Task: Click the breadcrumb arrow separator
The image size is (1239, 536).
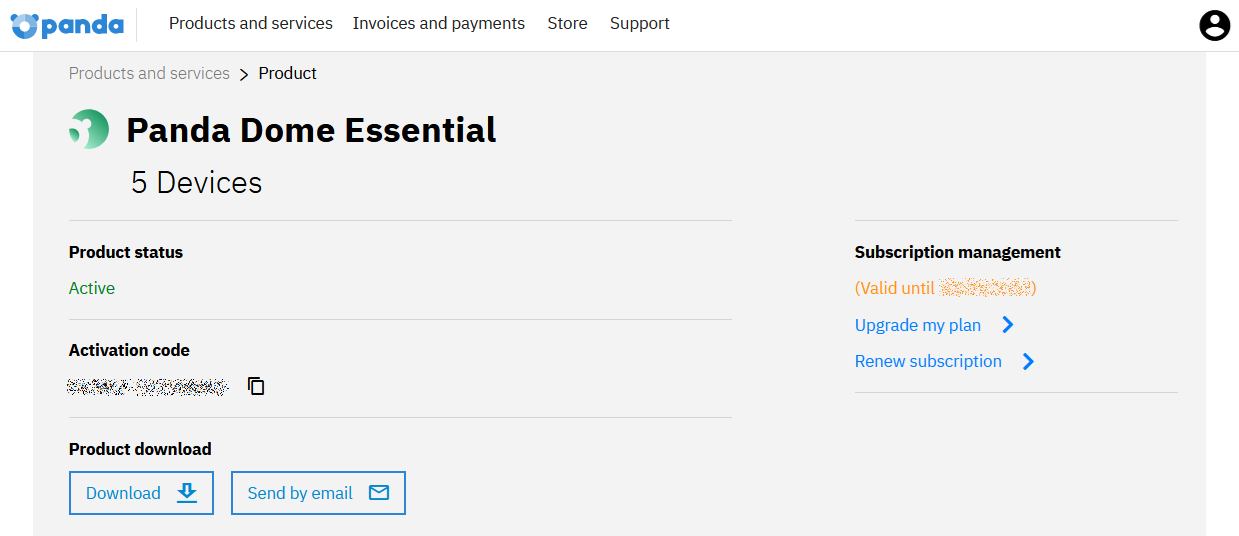Action: (244, 74)
